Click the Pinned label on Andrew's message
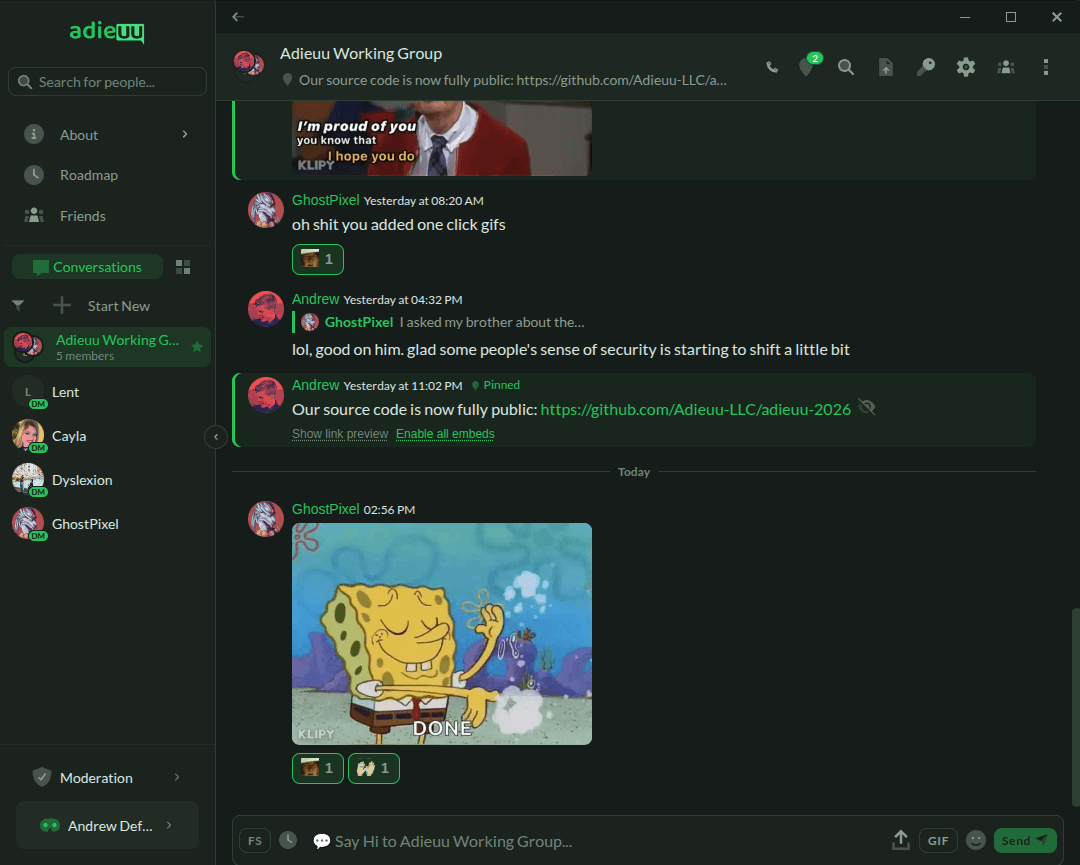Image resolution: width=1080 pixels, height=865 pixels. tap(495, 385)
